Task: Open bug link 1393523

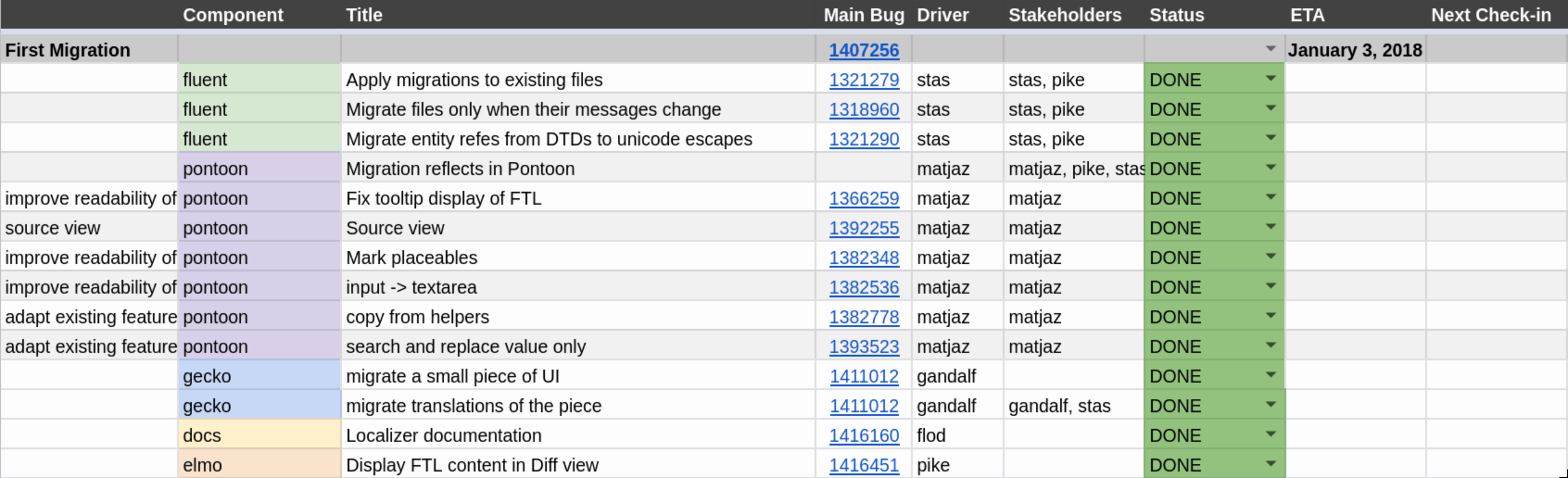Action: point(864,346)
